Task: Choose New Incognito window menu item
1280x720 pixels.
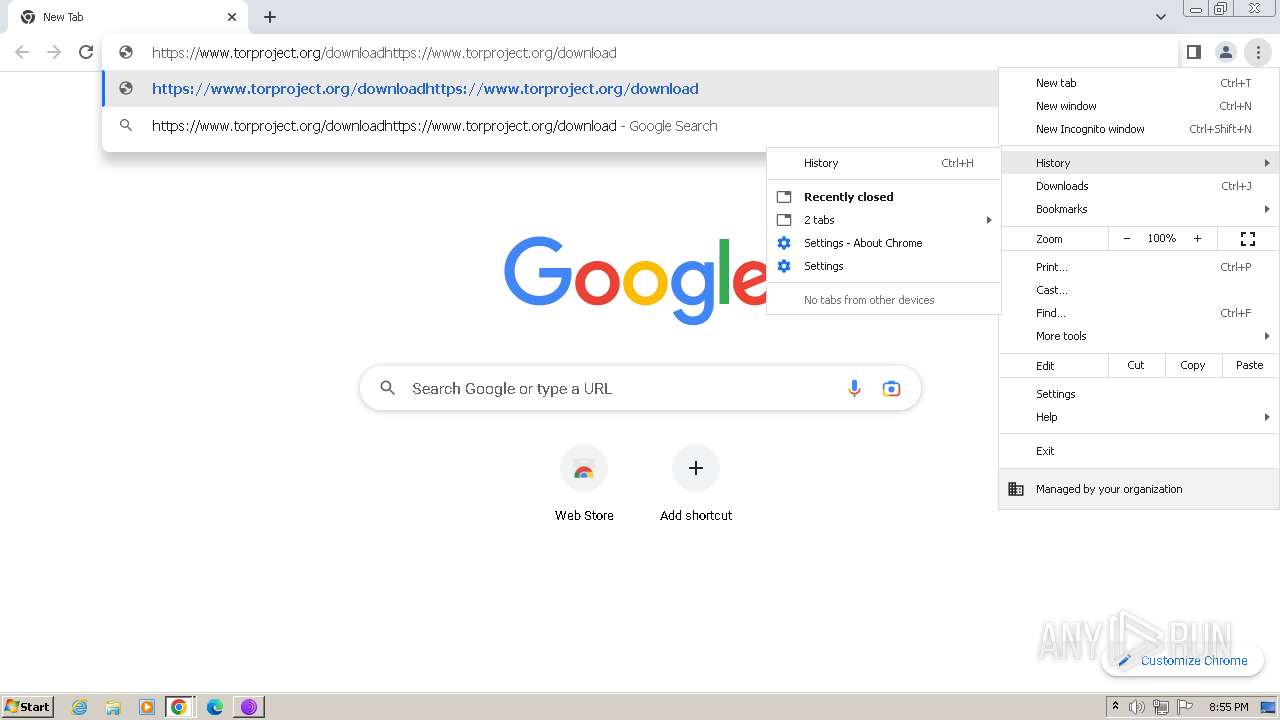Action: coord(1139,129)
